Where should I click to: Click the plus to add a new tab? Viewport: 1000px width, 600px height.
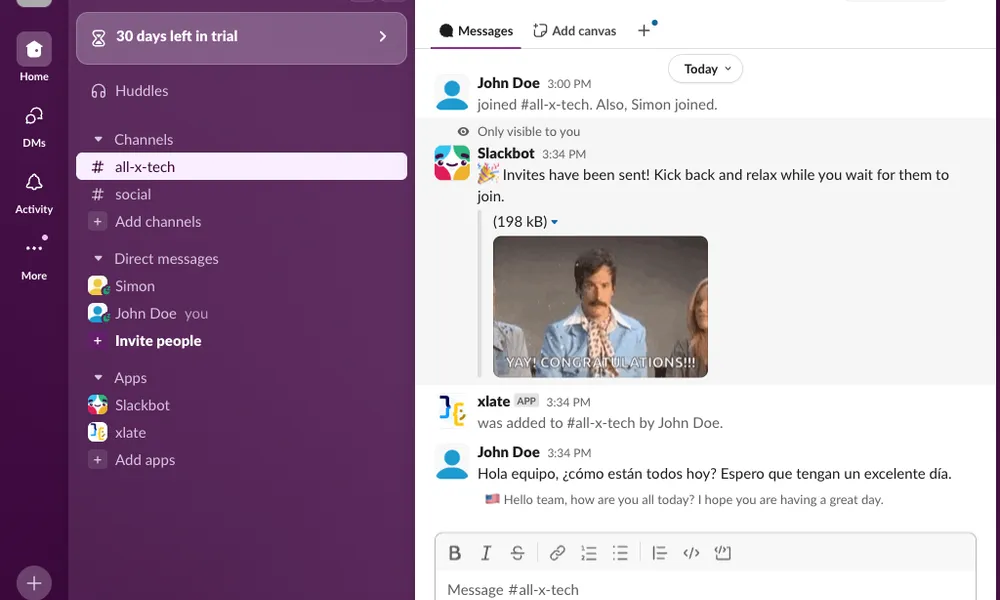click(644, 31)
